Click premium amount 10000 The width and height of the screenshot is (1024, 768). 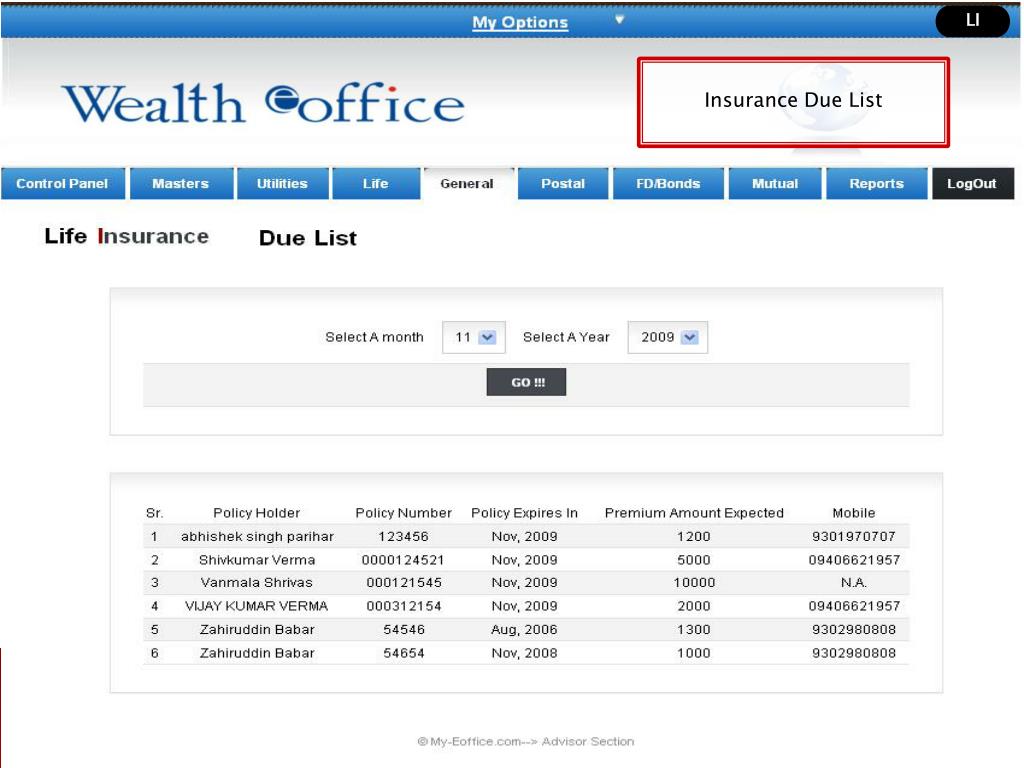click(694, 583)
